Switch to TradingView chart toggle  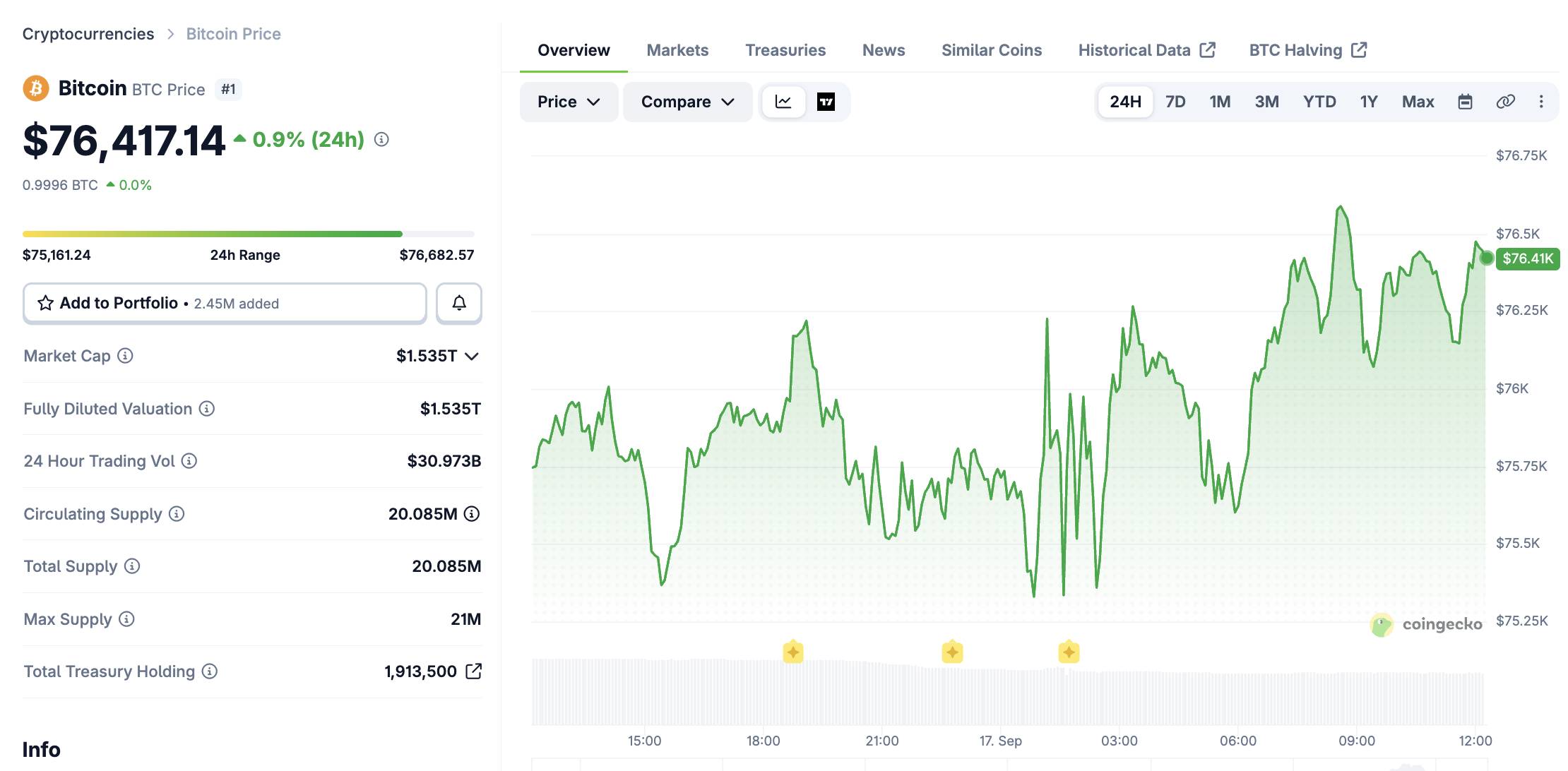pos(826,102)
